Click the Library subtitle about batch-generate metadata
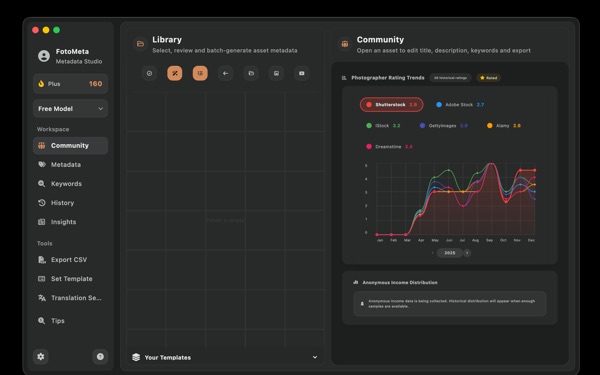Image resolution: width=600 pixels, height=375 pixels. tap(225, 51)
